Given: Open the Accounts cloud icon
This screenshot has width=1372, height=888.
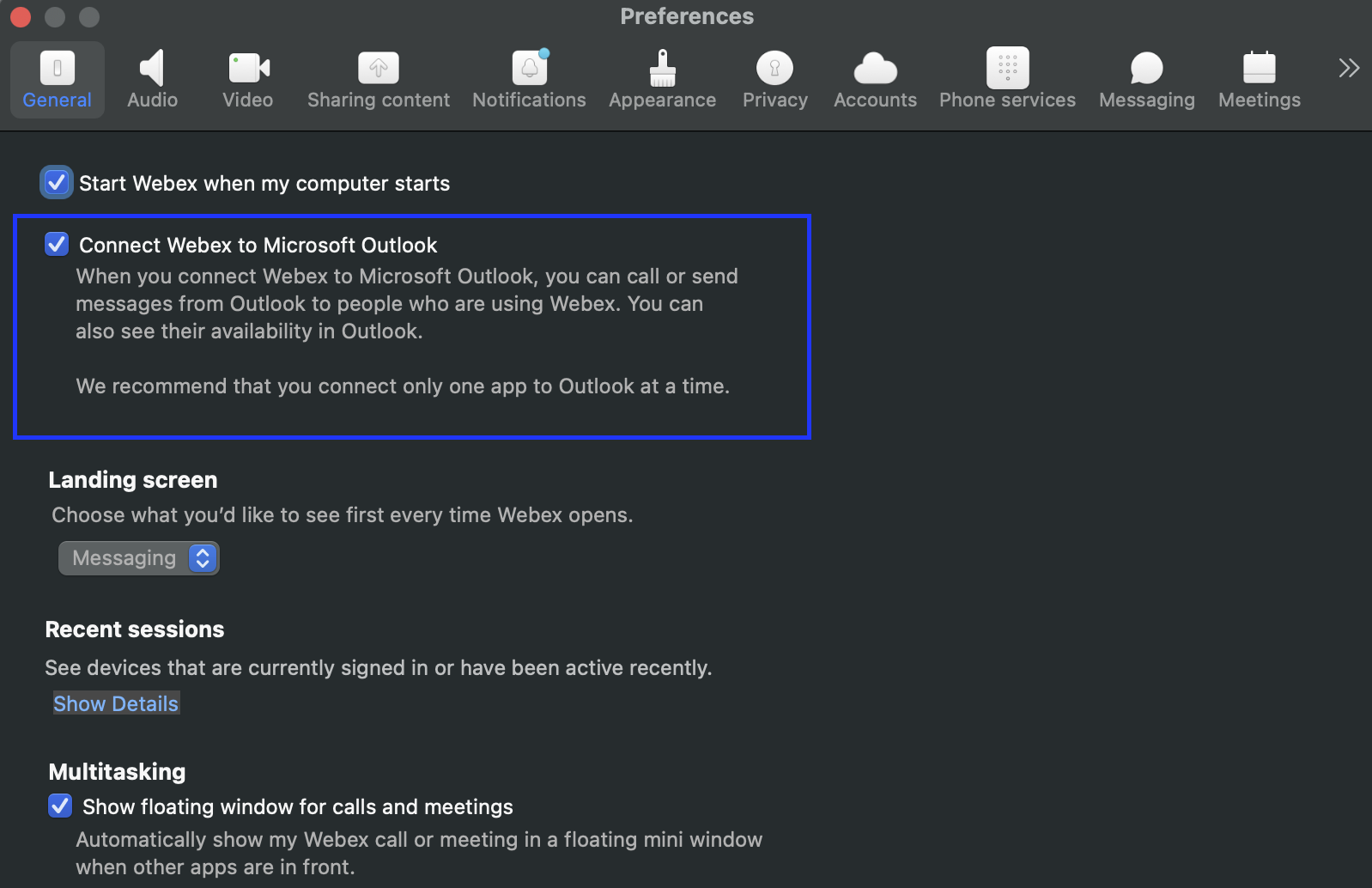Looking at the screenshot, I should click(875, 68).
